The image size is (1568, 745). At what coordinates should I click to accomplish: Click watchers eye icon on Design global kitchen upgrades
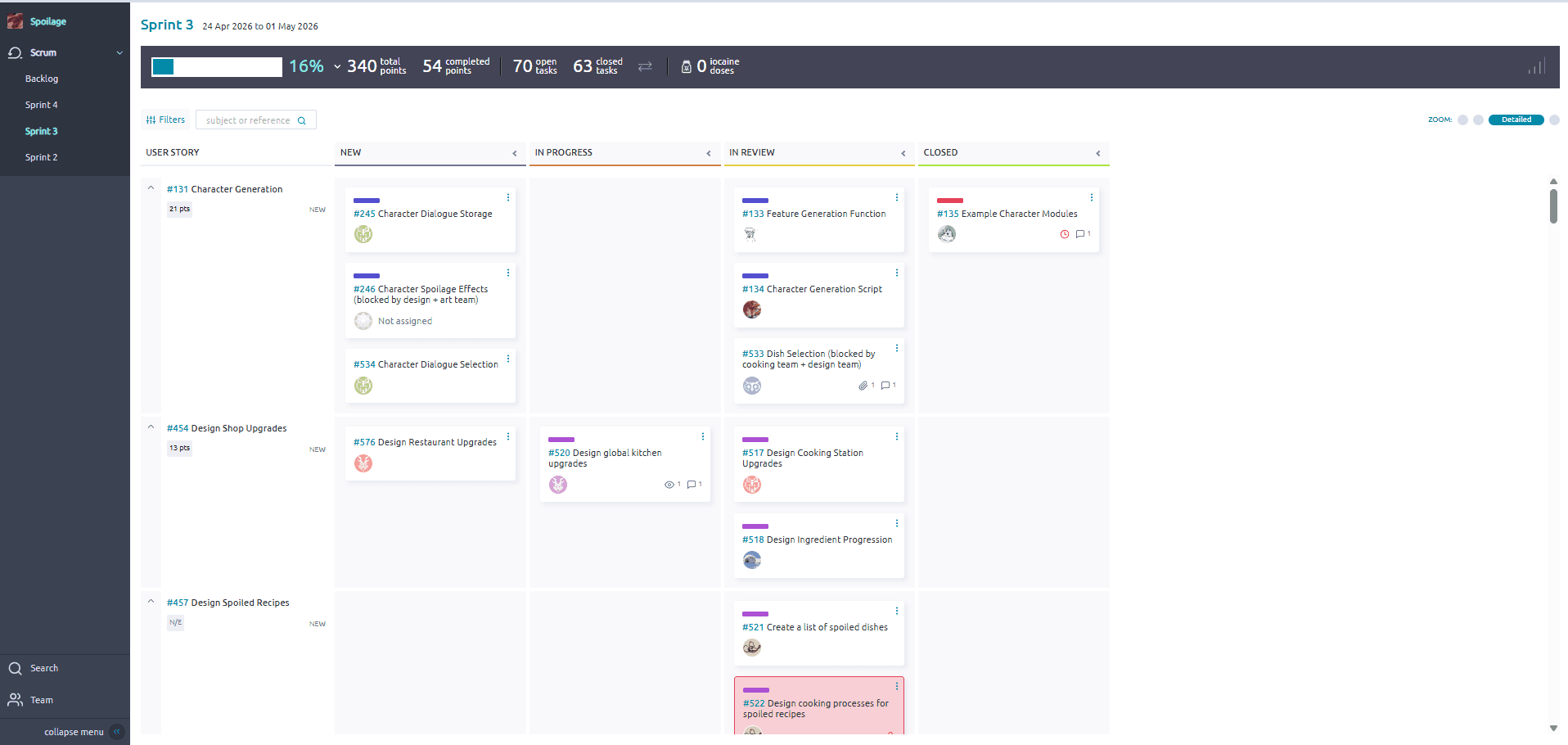click(669, 485)
